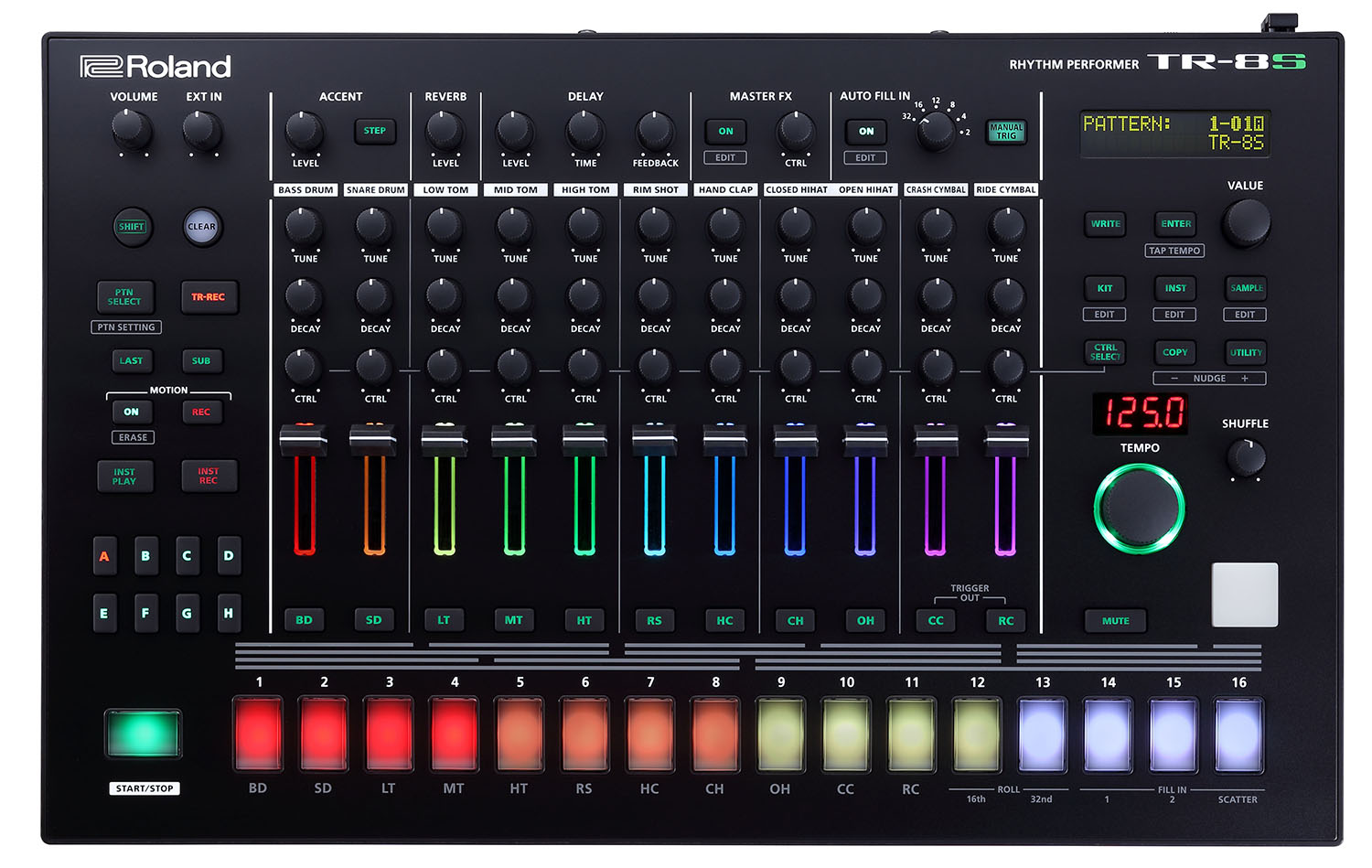Tap the ENTER button

(1176, 224)
